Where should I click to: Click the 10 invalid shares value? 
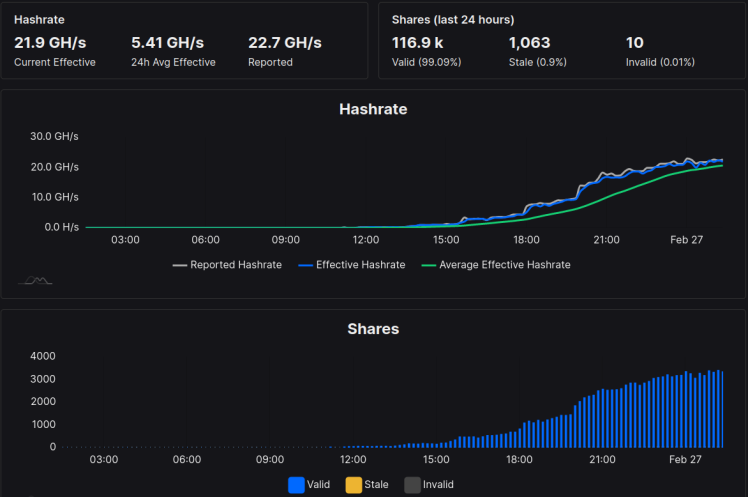634,43
